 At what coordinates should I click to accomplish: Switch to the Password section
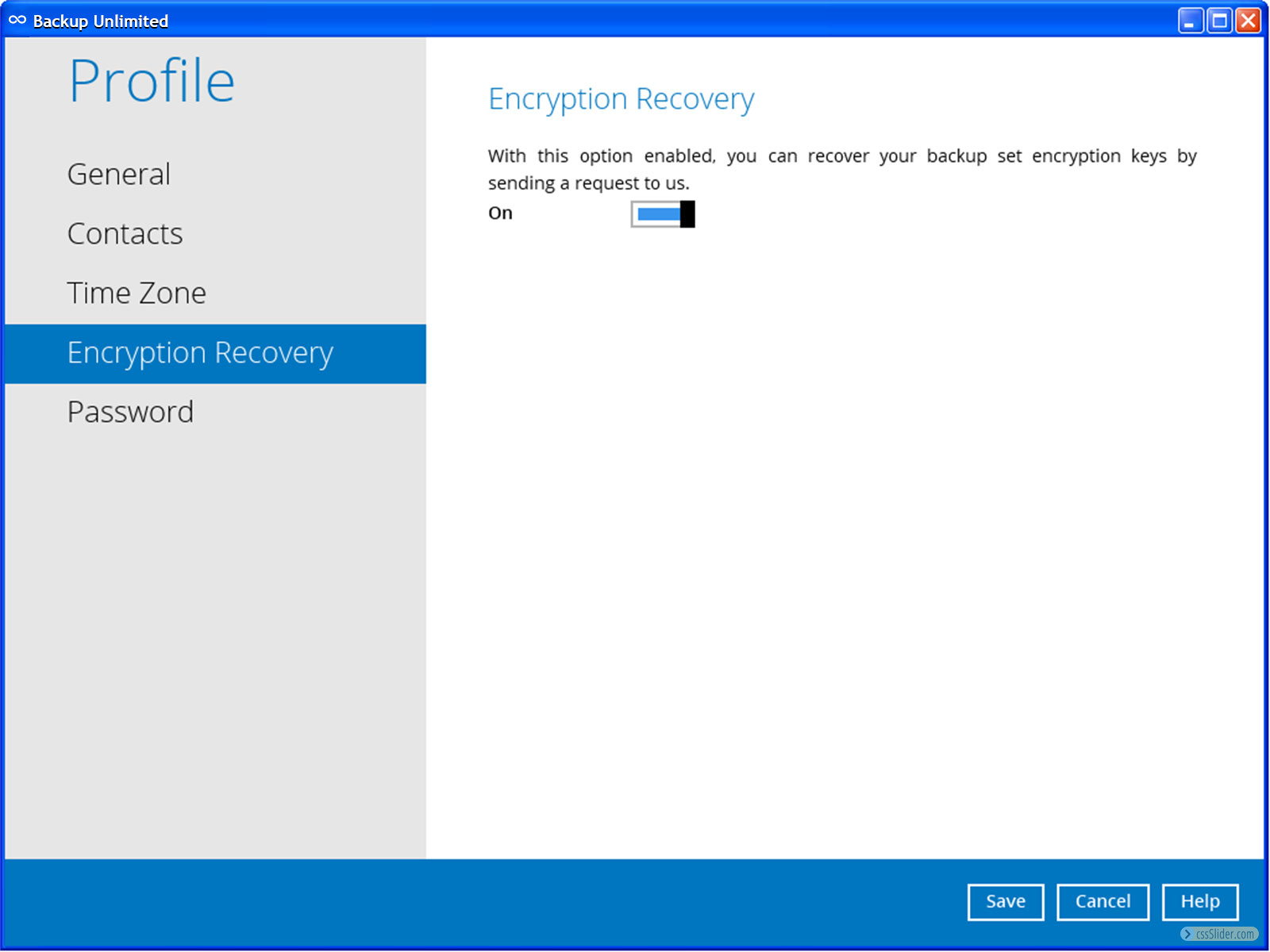tap(131, 413)
